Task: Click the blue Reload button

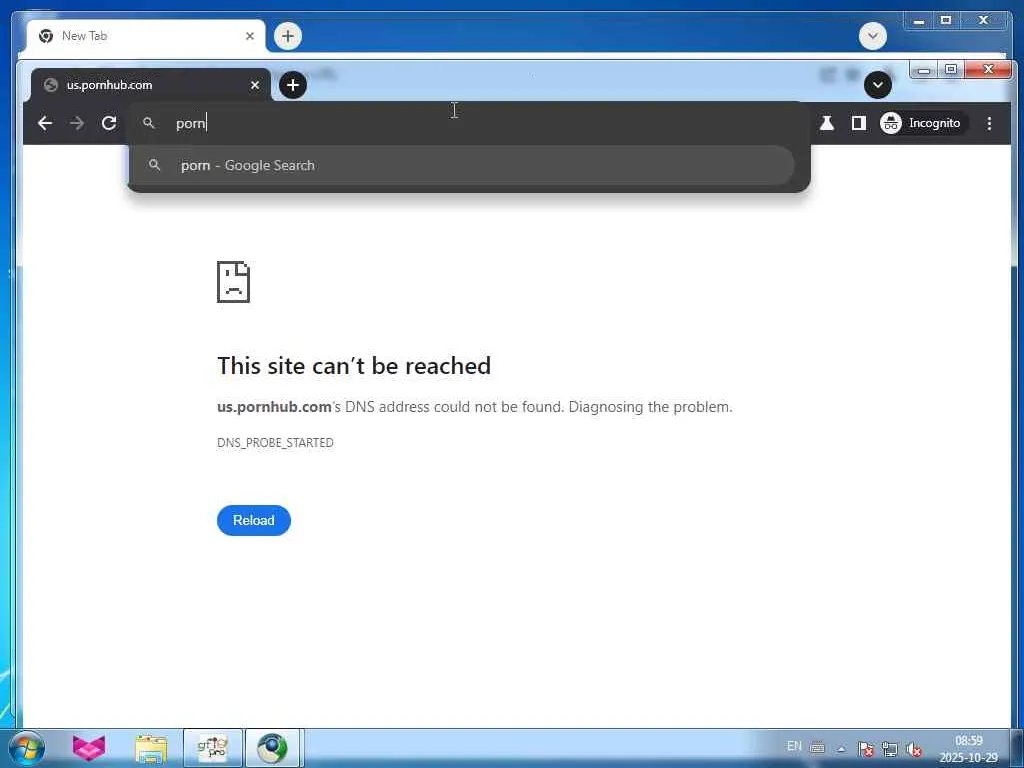Action: [254, 520]
